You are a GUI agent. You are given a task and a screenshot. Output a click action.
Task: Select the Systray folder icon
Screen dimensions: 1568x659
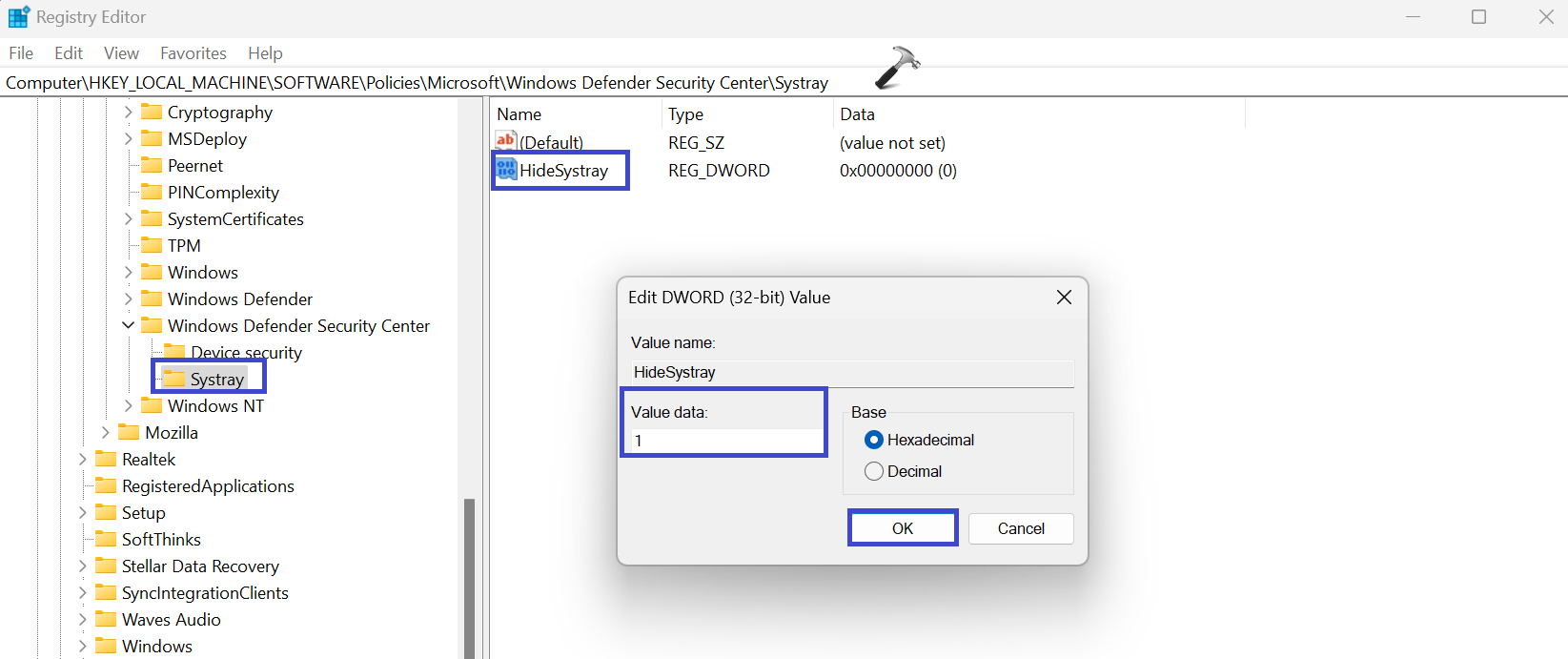173,379
